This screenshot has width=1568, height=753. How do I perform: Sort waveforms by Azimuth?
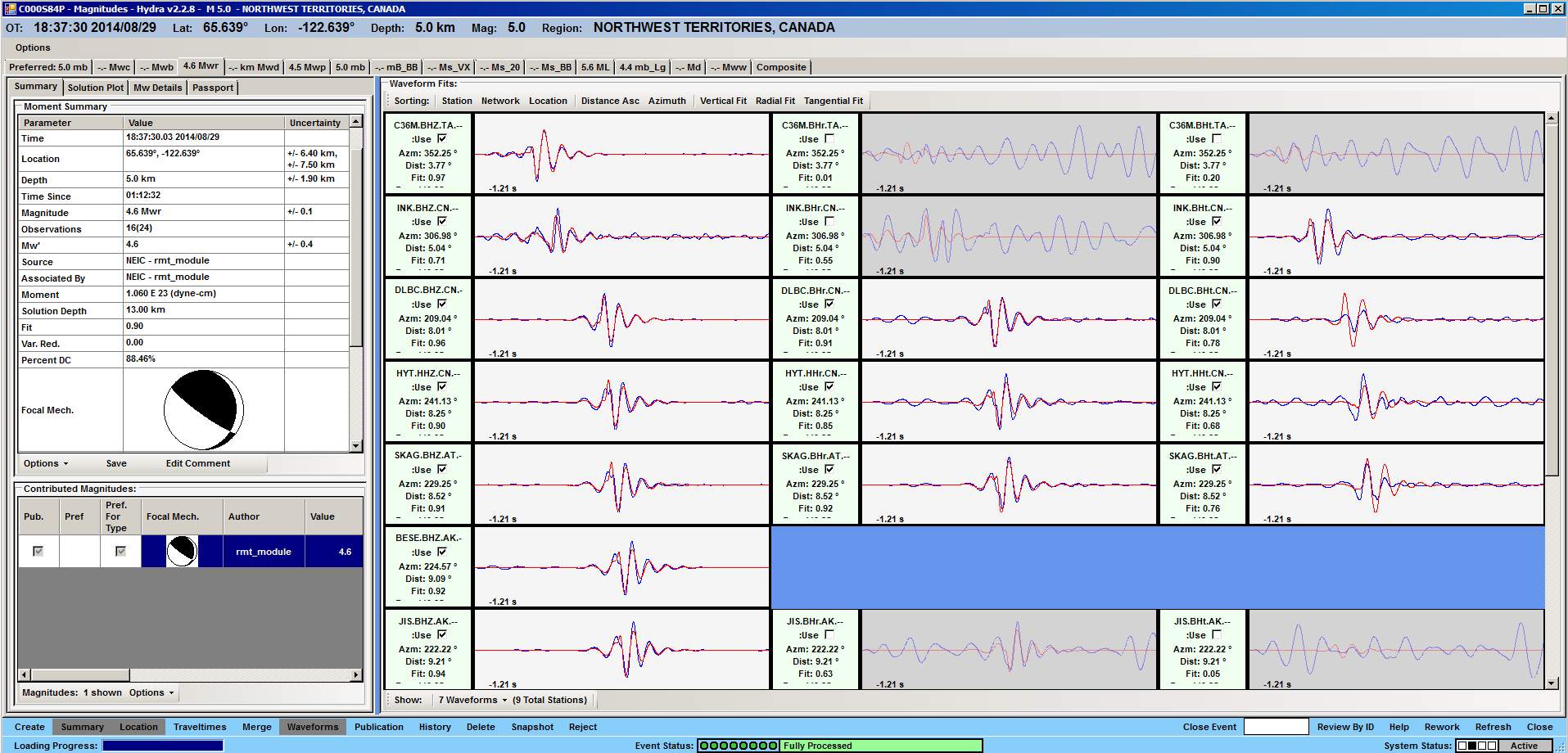tap(667, 101)
